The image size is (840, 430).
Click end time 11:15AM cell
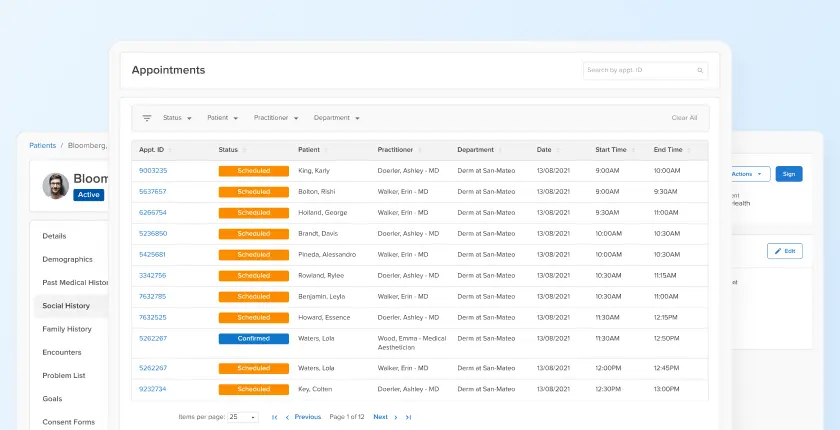(665, 276)
